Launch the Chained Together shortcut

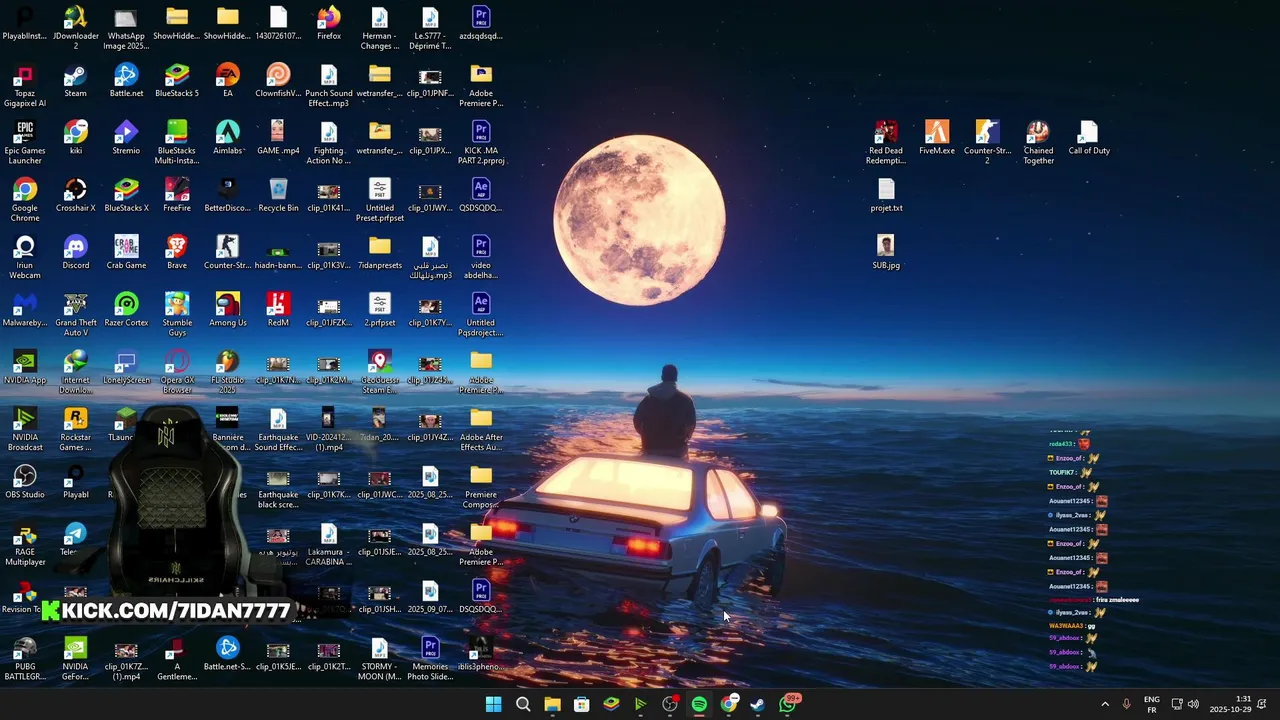(x=1038, y=143)
